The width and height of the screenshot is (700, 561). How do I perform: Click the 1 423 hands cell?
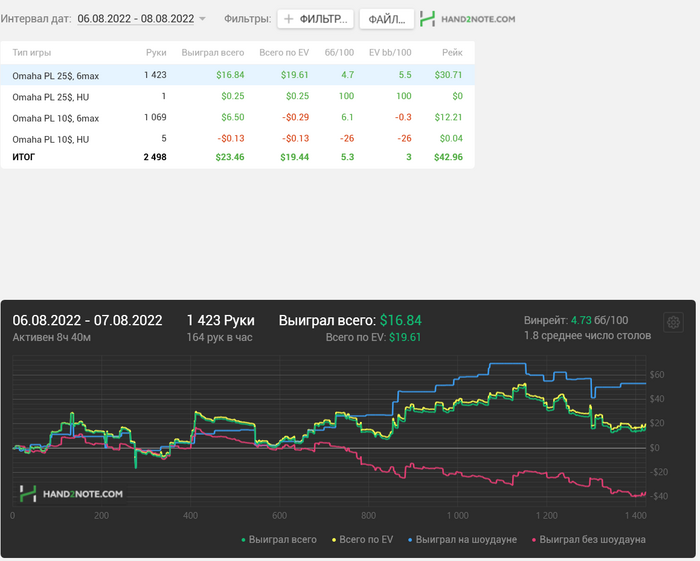pyautogui.click(x=155, y=75)
